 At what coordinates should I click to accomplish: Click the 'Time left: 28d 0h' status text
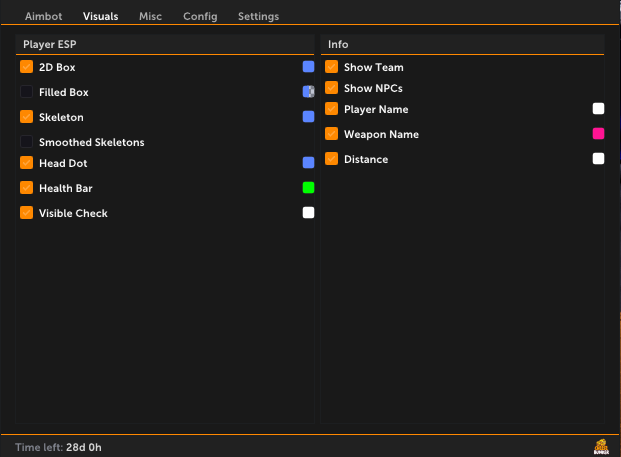(x=58, y=447)
